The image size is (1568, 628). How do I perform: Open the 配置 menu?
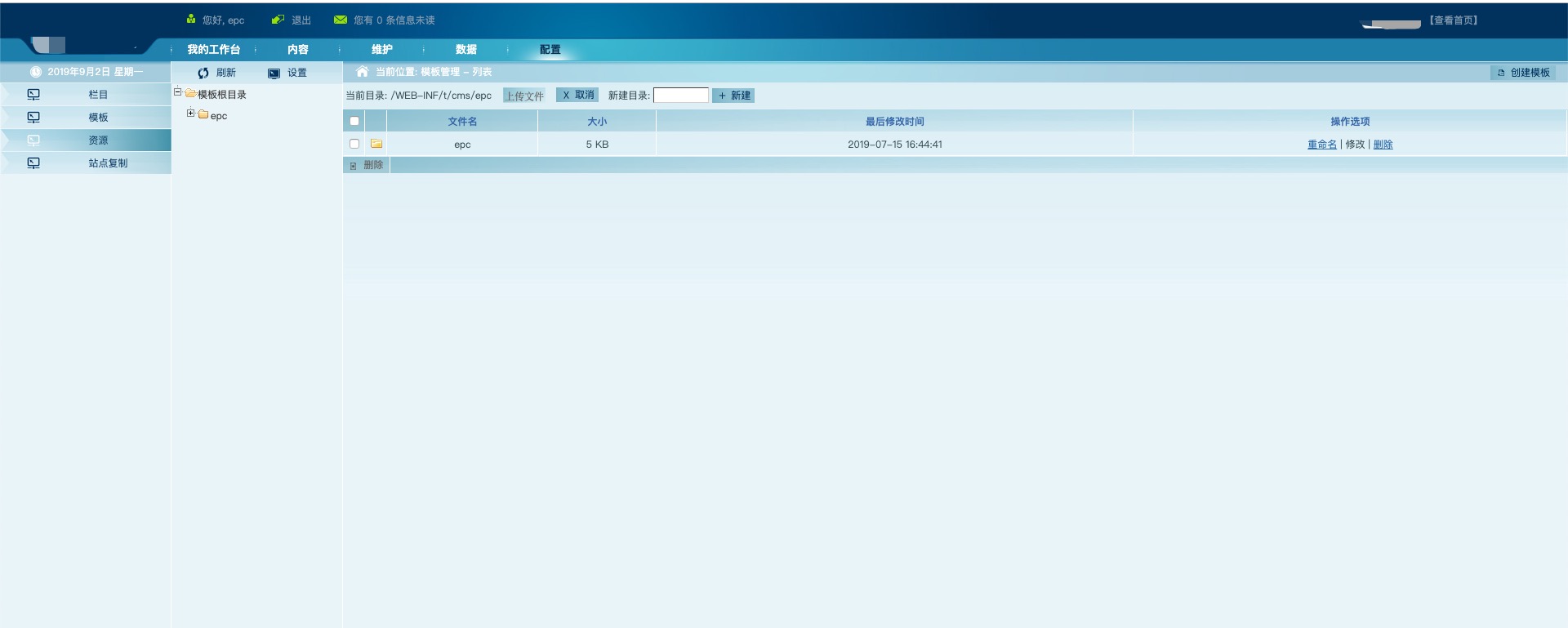(x=550, y=50)
